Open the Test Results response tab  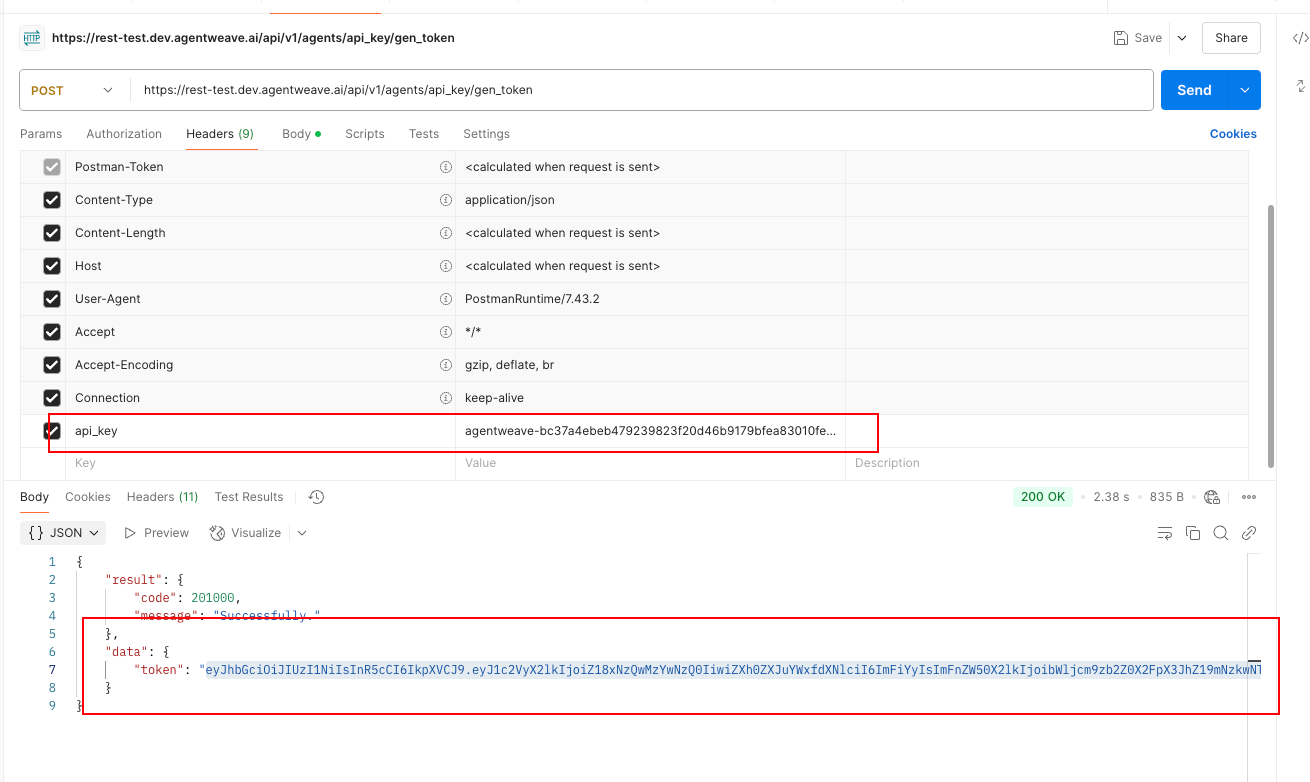[249, 497]
